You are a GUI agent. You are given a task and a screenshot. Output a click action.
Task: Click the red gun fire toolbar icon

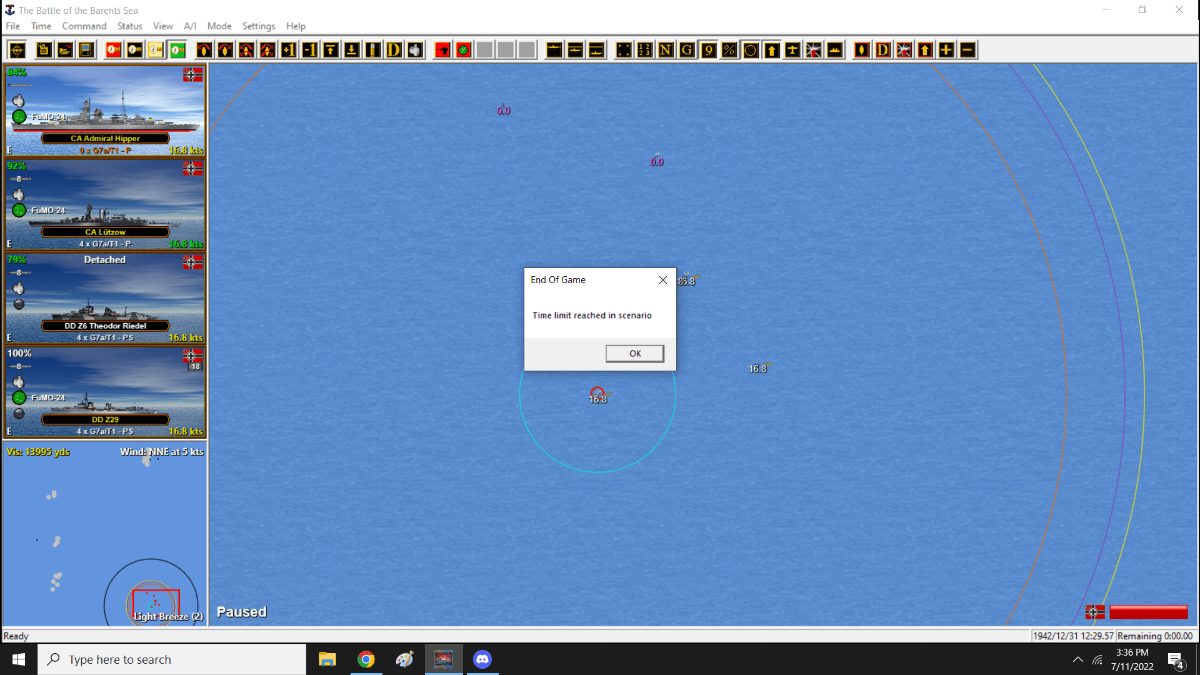[443, 50]
